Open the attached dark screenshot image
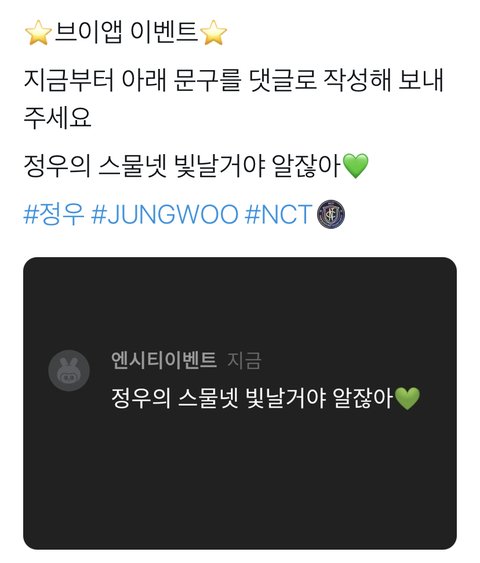The height and width of the screenshot is (563, 480). 240,403
